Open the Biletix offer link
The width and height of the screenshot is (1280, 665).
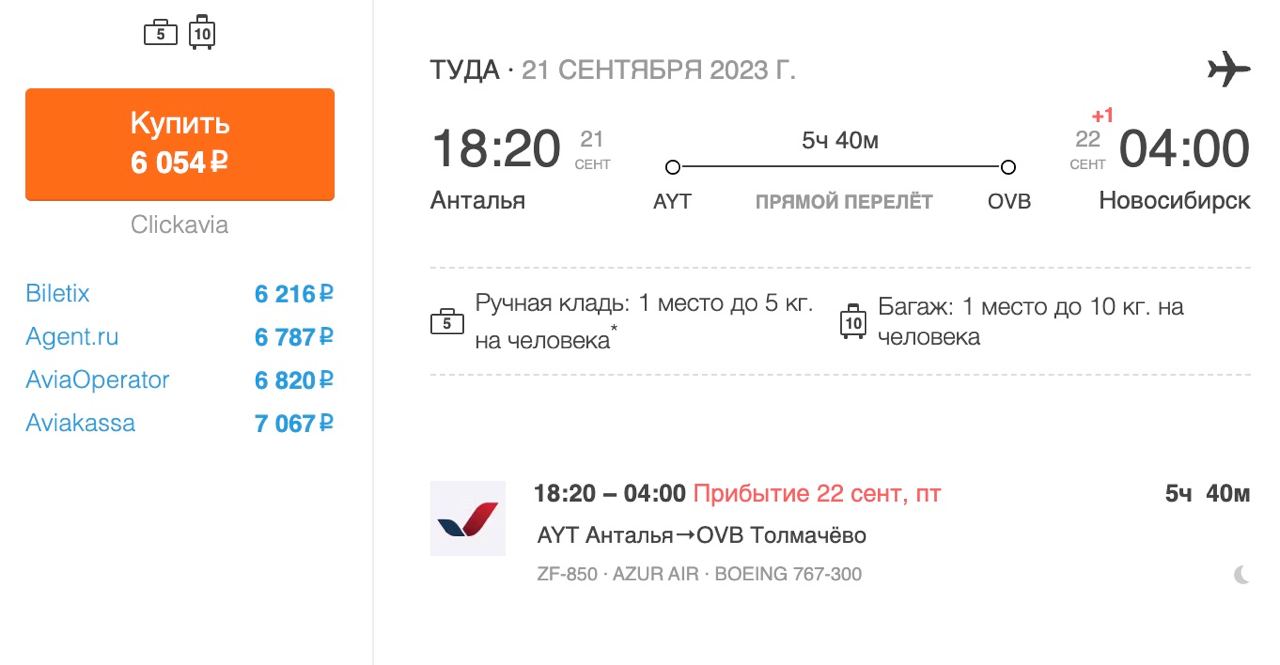click(x=57, y=294)
